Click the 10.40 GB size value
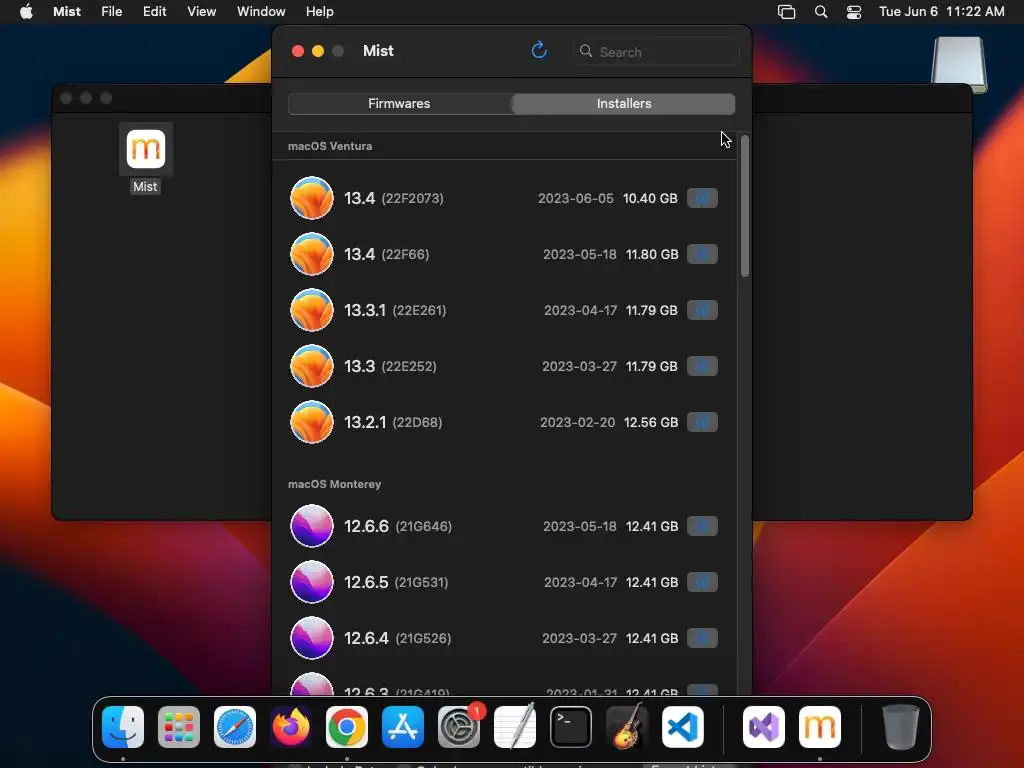 (650, 199)
